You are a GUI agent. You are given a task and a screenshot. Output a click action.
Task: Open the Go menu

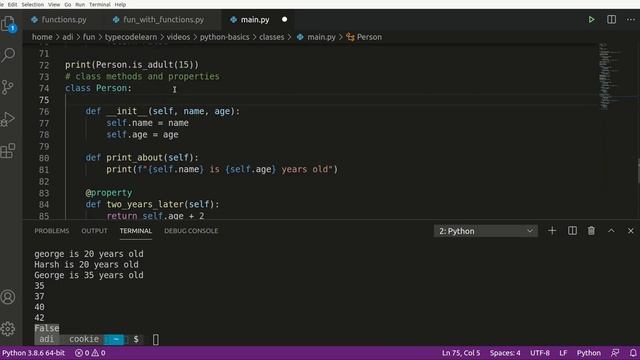68,4
